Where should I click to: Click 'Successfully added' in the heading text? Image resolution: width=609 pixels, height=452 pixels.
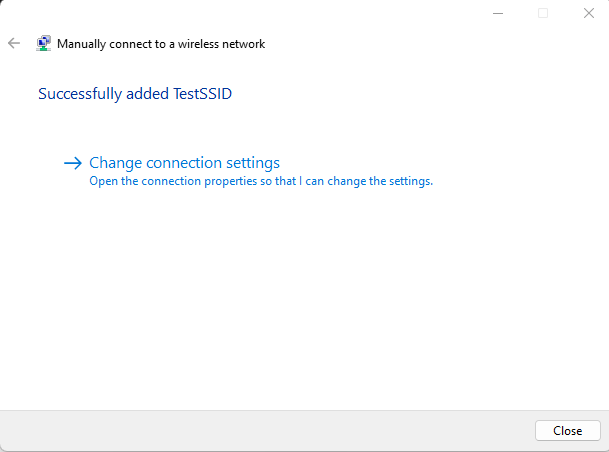tap(103, 94)
